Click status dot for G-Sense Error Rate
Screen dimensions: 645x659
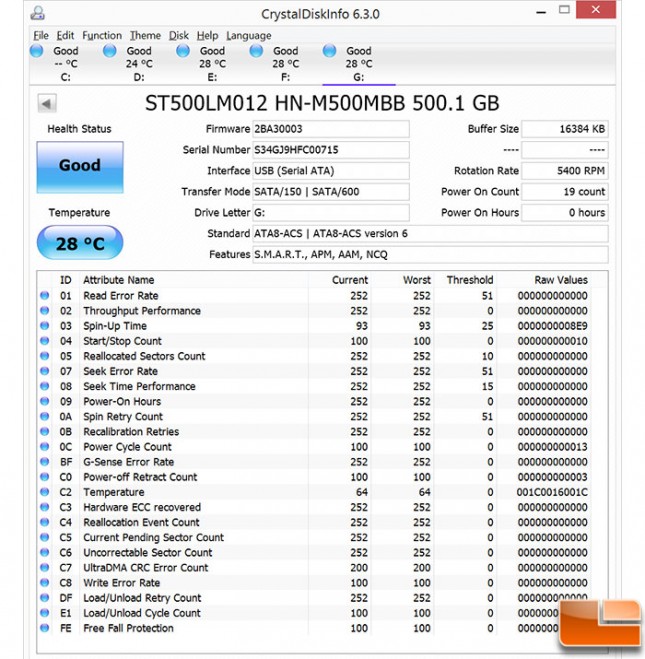coord(45,462)
